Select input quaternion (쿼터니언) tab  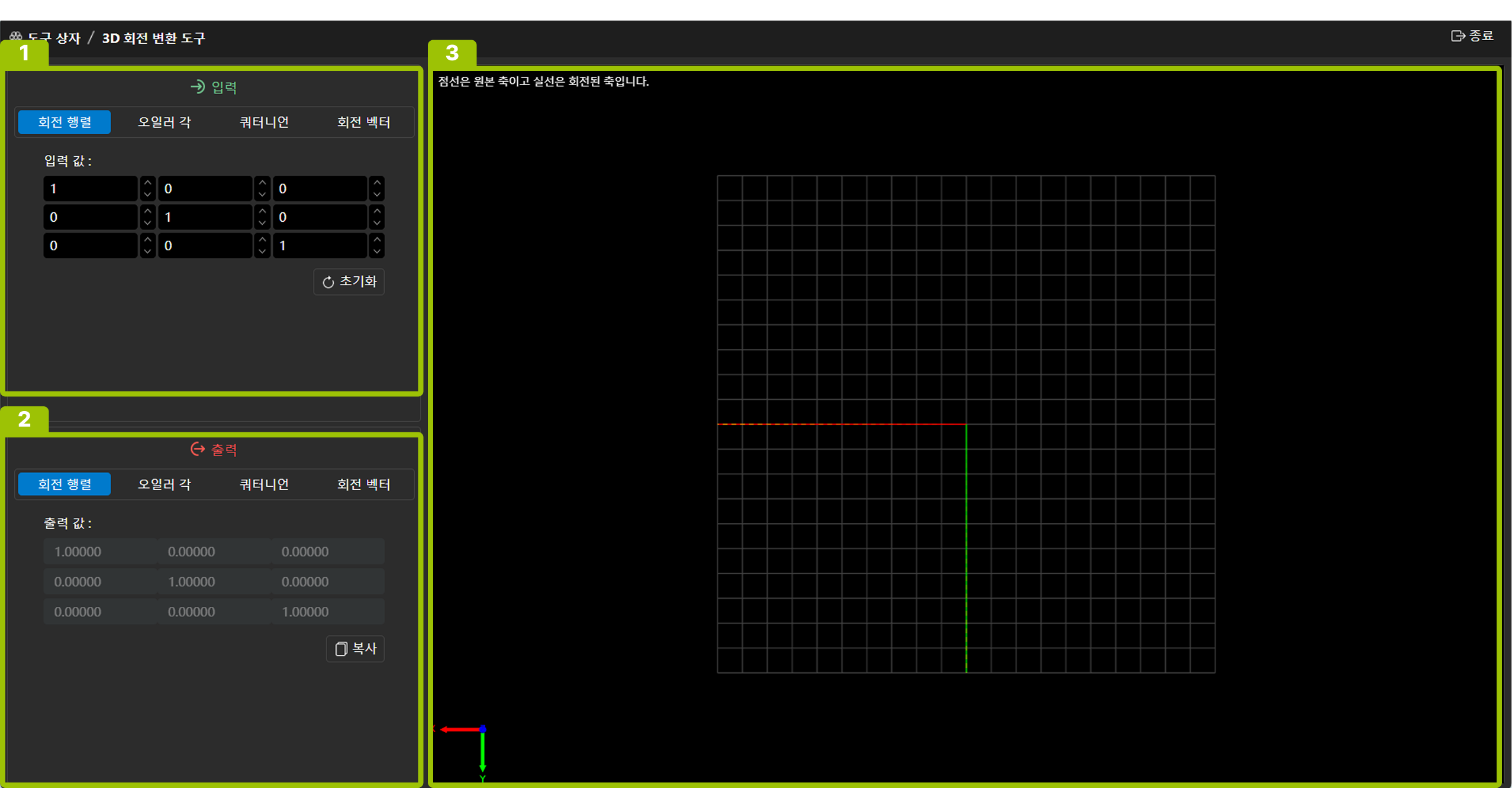coord(264,122)
